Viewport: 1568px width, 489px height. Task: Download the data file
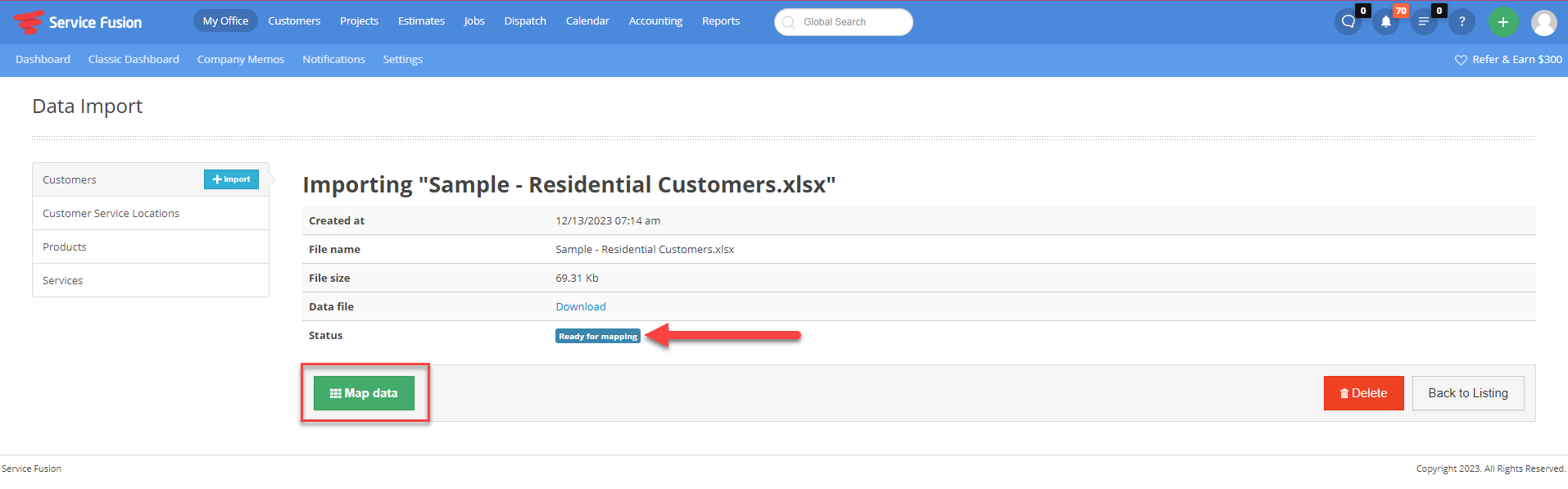click(x=581, y=307)
